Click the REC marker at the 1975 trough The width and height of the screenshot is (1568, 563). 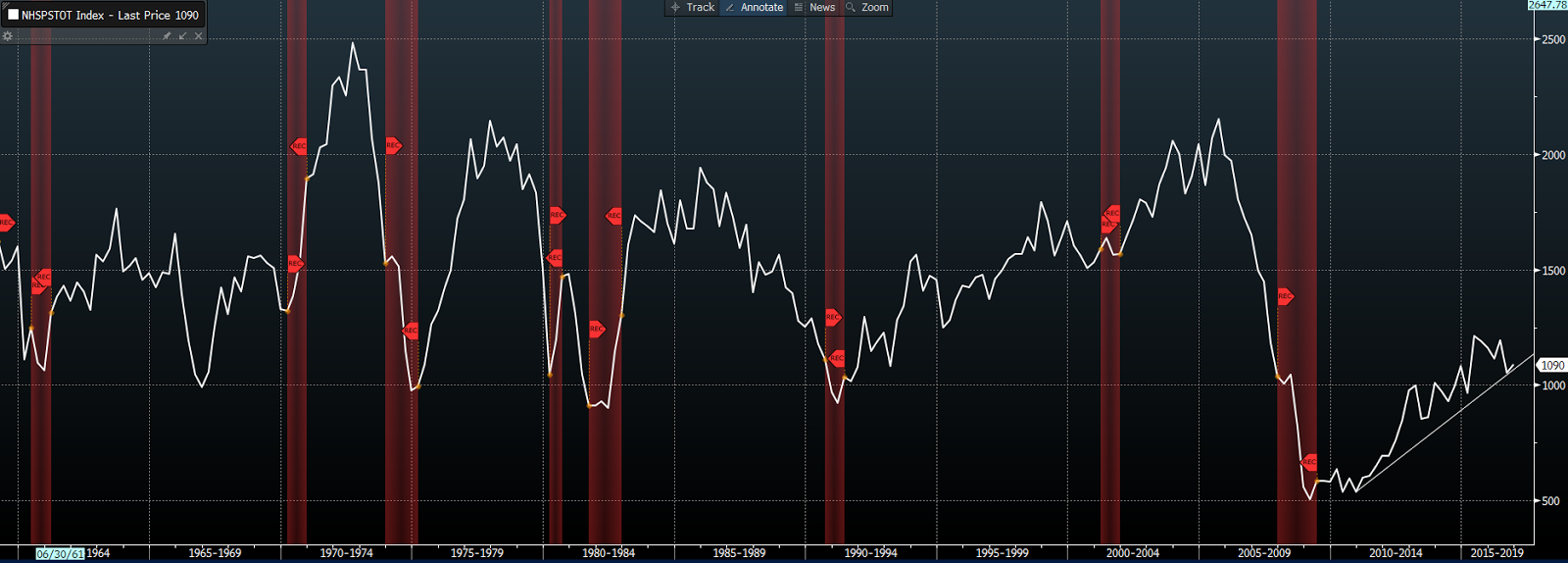[x=411, y=331]
